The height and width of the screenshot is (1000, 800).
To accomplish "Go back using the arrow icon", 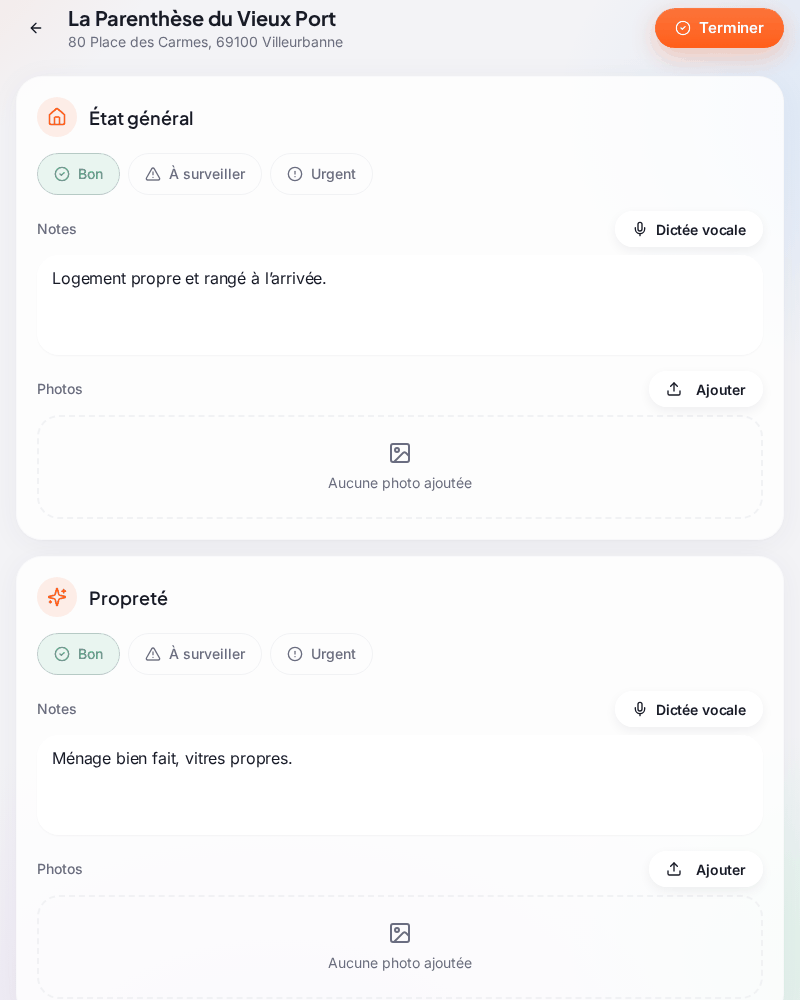I will click(36, 28).
